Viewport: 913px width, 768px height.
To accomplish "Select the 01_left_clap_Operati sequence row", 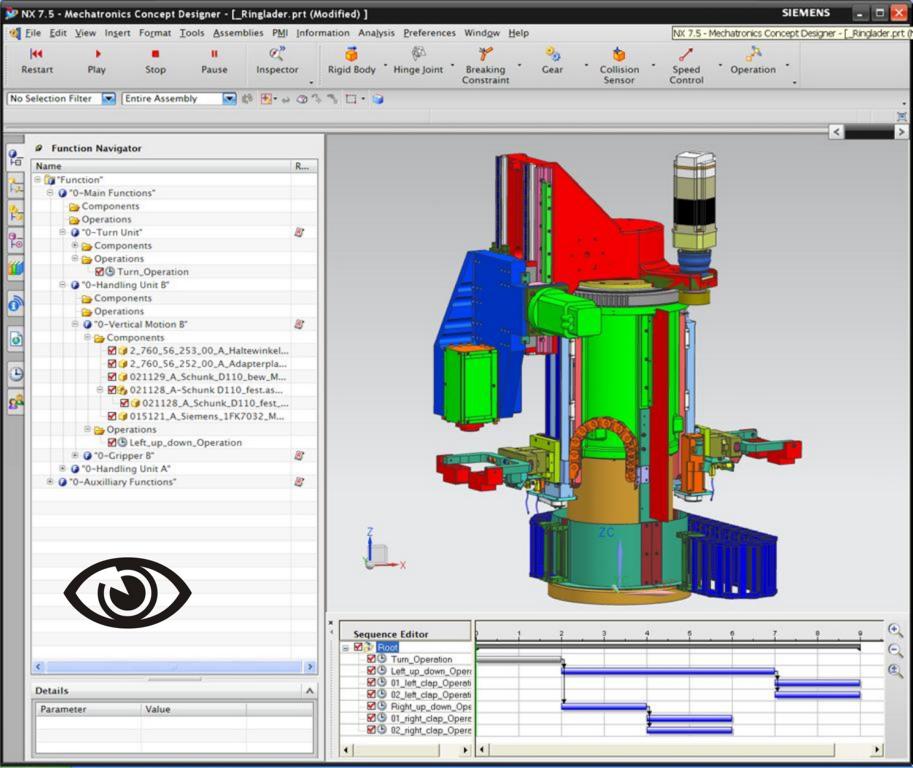I will tap(431, 682).
